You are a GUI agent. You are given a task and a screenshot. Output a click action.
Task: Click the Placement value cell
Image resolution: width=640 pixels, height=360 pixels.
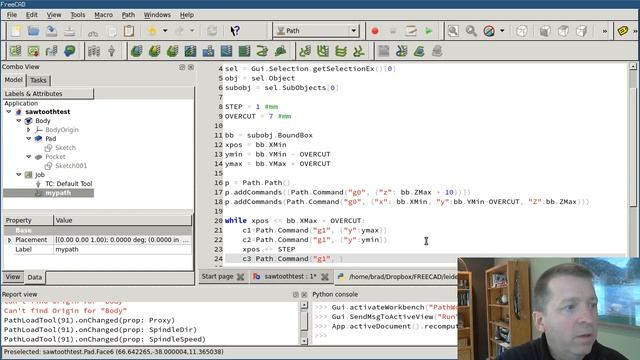click(x=122, y=240)
